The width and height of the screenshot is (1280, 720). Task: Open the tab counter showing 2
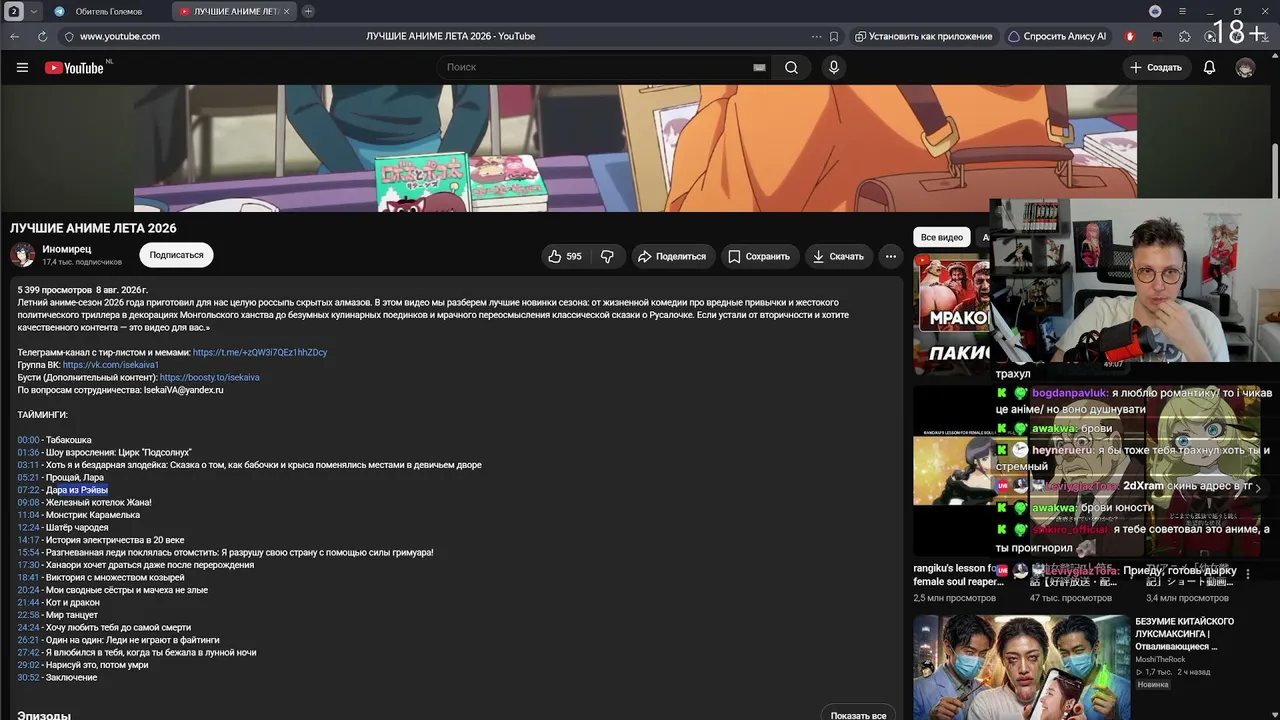click(14, 11)
